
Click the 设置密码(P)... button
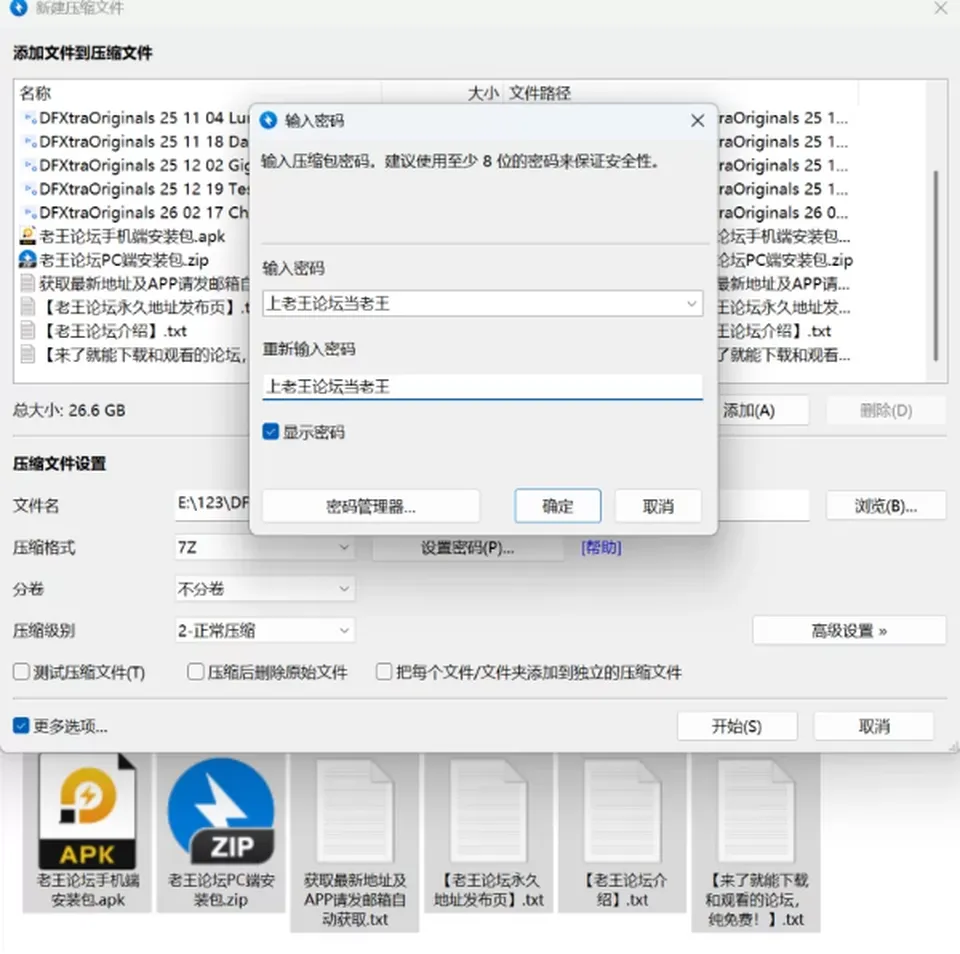tap(468, 547)
